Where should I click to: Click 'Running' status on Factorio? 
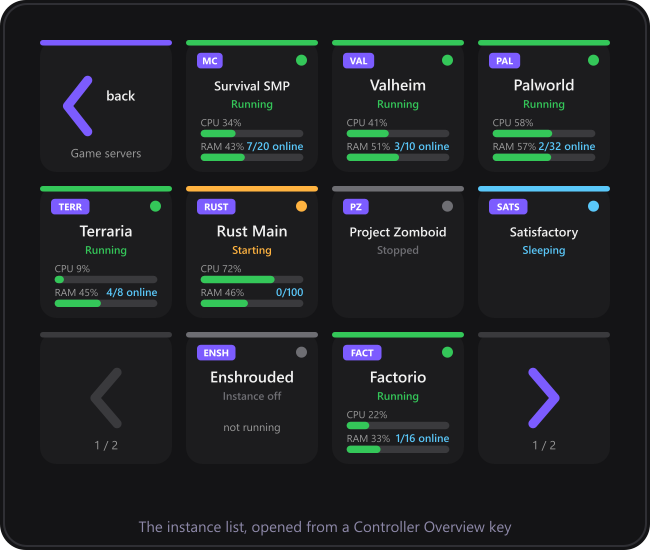[398, 396]
